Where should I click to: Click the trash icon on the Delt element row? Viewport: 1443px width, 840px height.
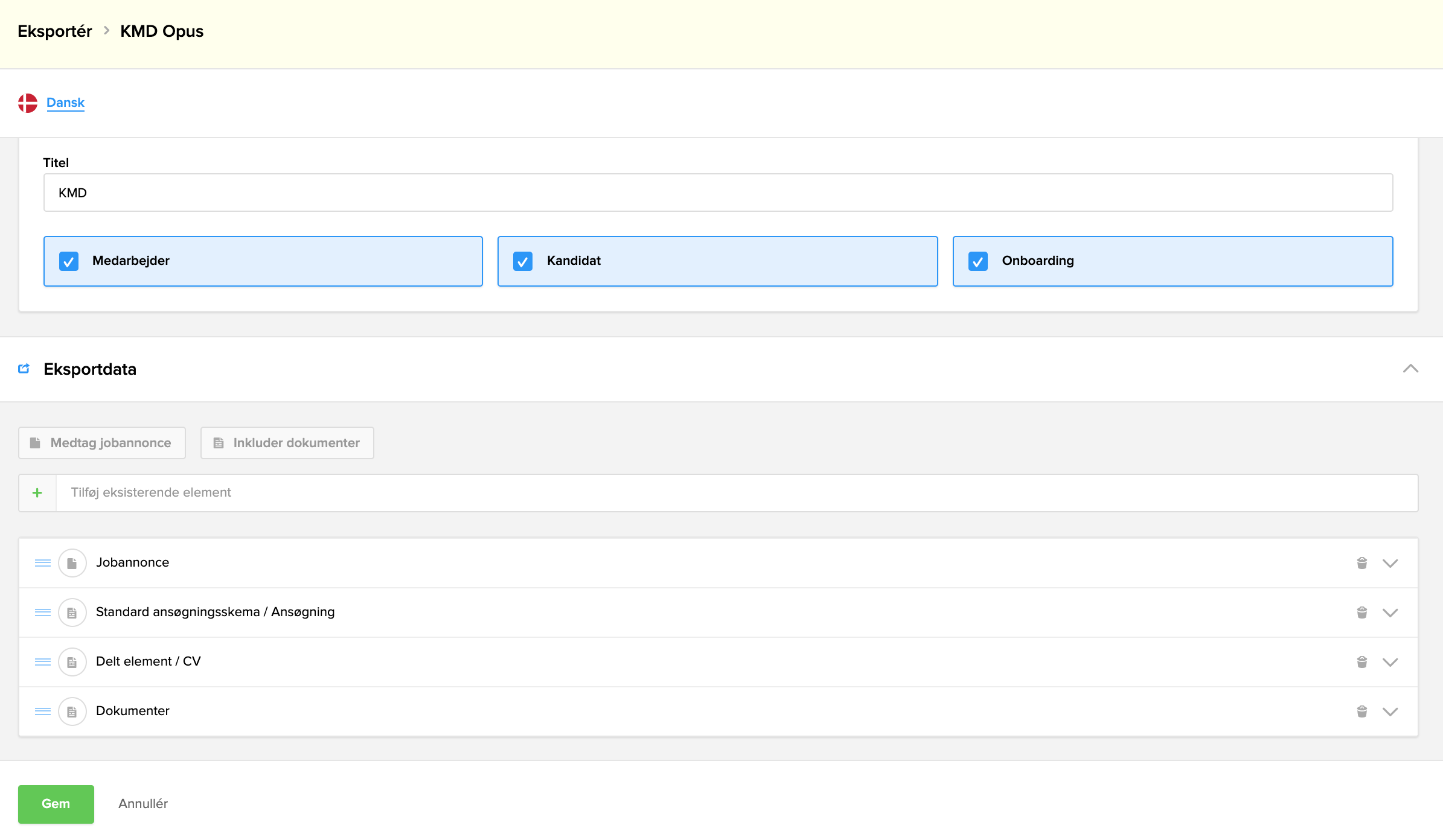pyautogui.click(x=1362, y=661)
